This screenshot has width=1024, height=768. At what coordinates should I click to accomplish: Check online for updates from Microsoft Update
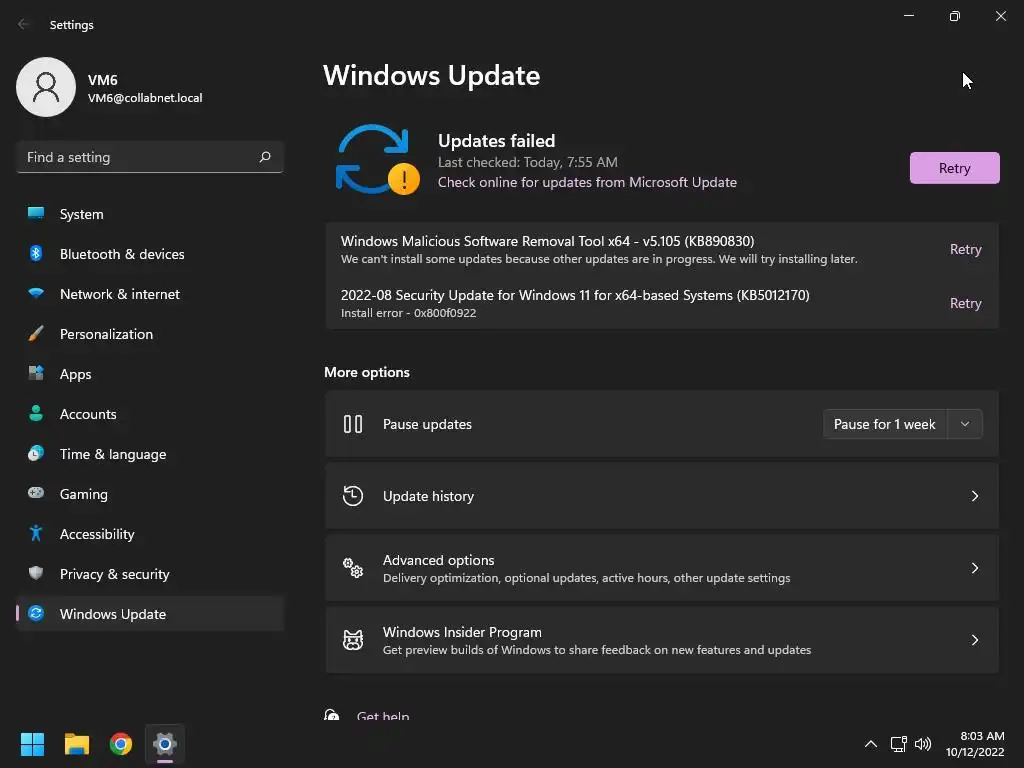point(587,182)
